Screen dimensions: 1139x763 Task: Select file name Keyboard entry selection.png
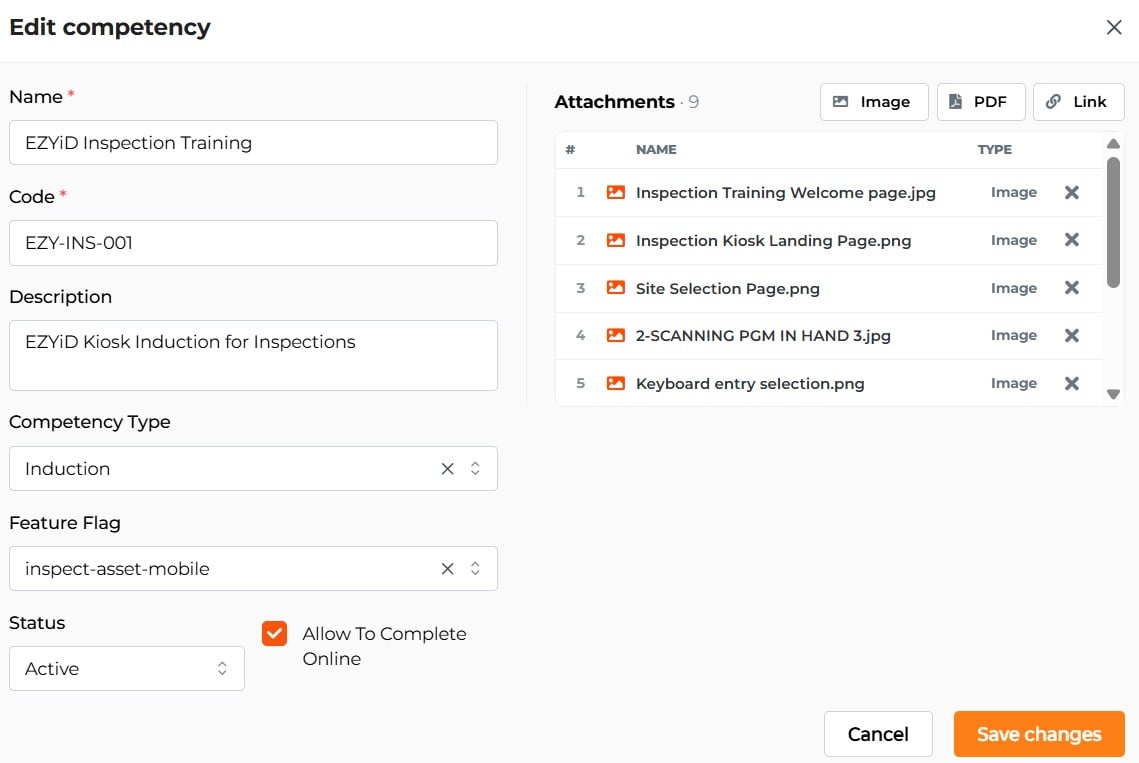pos(750,384)
